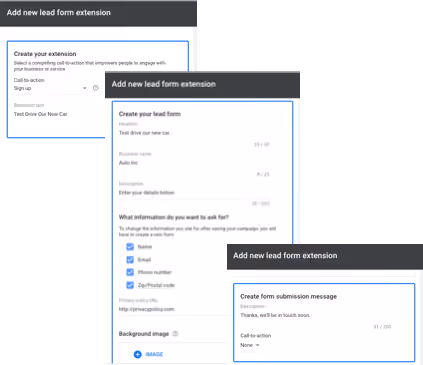
Task: Uncheck the Email checkbox
Action: pyautogui.click(x=130, y=259)
